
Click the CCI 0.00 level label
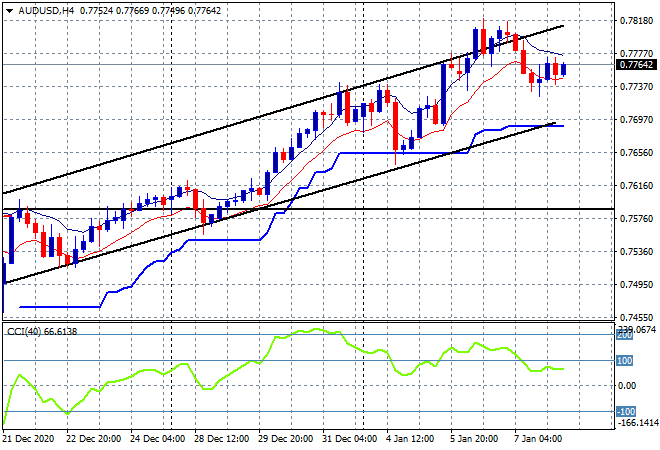pyautogui.click(x=627, y=386)
